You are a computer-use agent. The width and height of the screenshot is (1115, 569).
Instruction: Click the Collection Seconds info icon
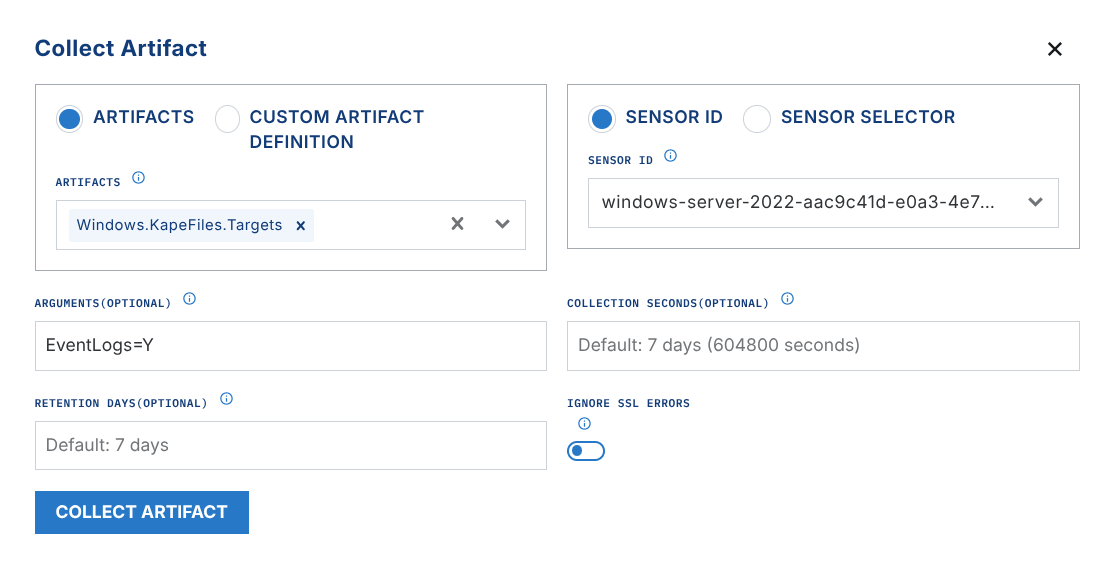[787, 299]
